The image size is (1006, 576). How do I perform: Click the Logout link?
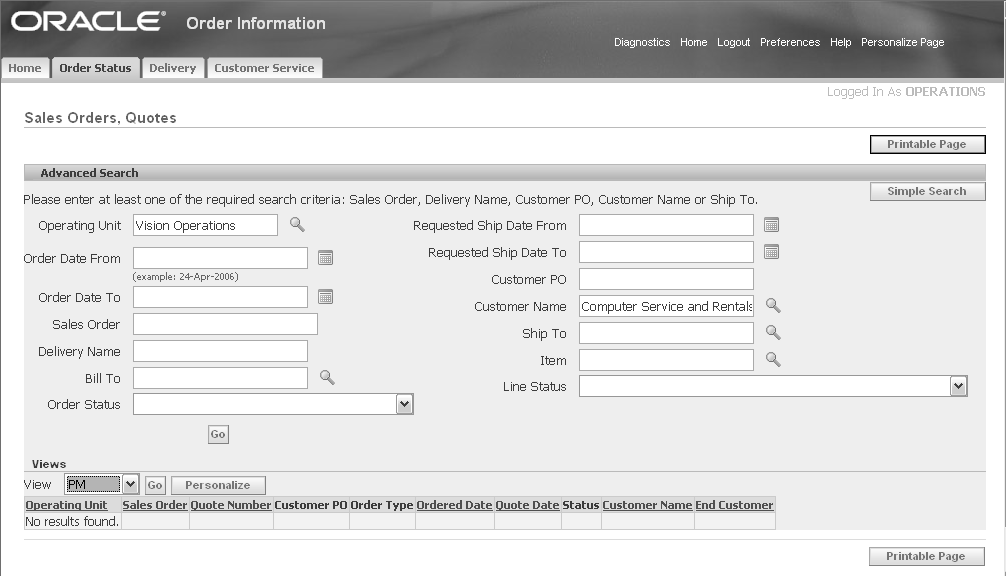[733, 42]
